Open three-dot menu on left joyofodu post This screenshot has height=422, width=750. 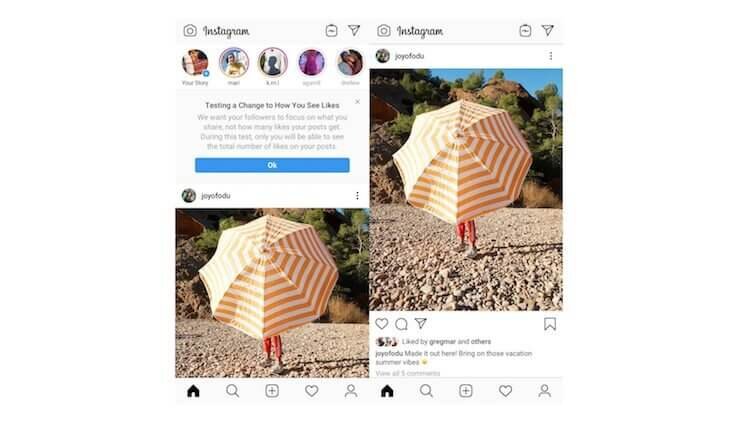pos(357,196)
